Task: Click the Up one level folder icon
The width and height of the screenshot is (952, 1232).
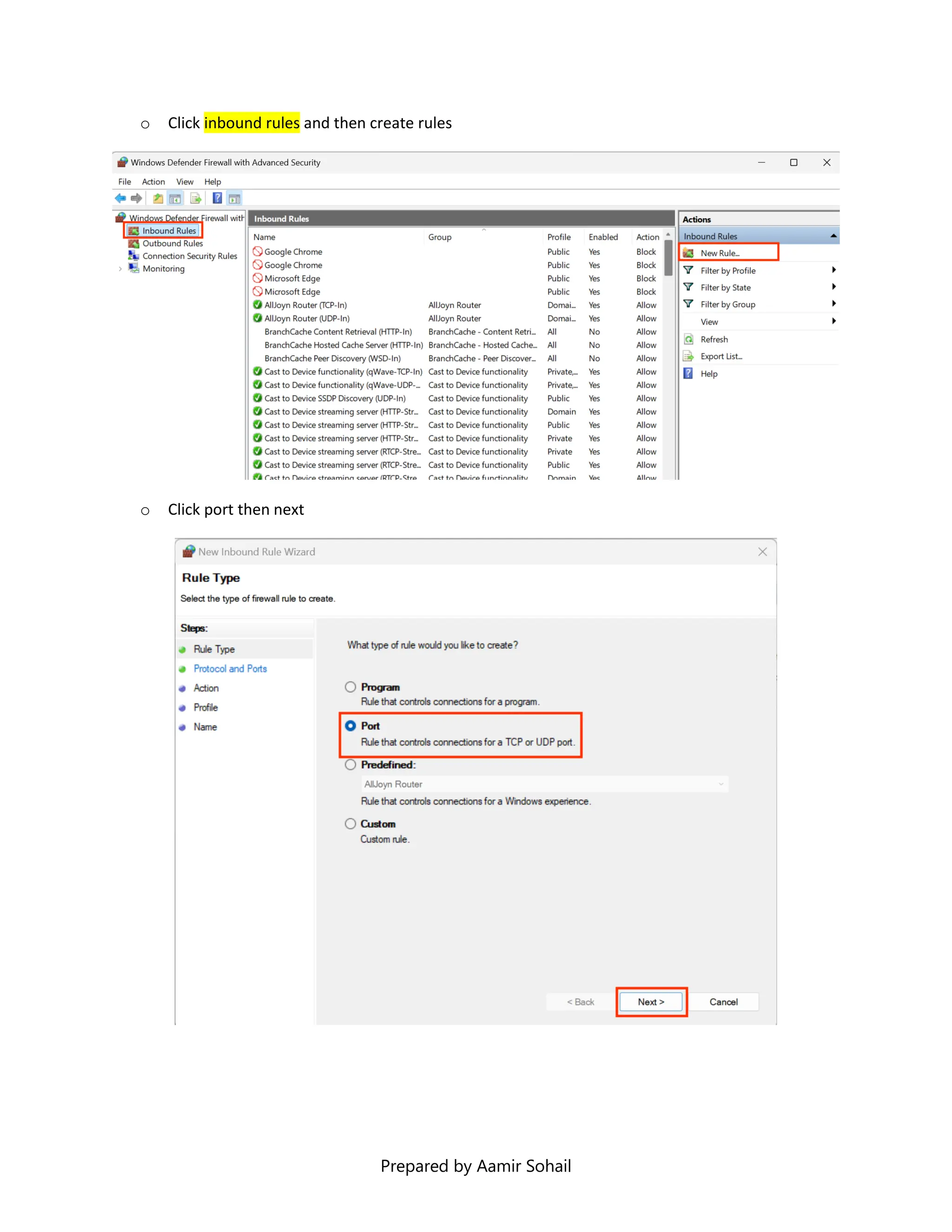Action: (x=158, y=198)
